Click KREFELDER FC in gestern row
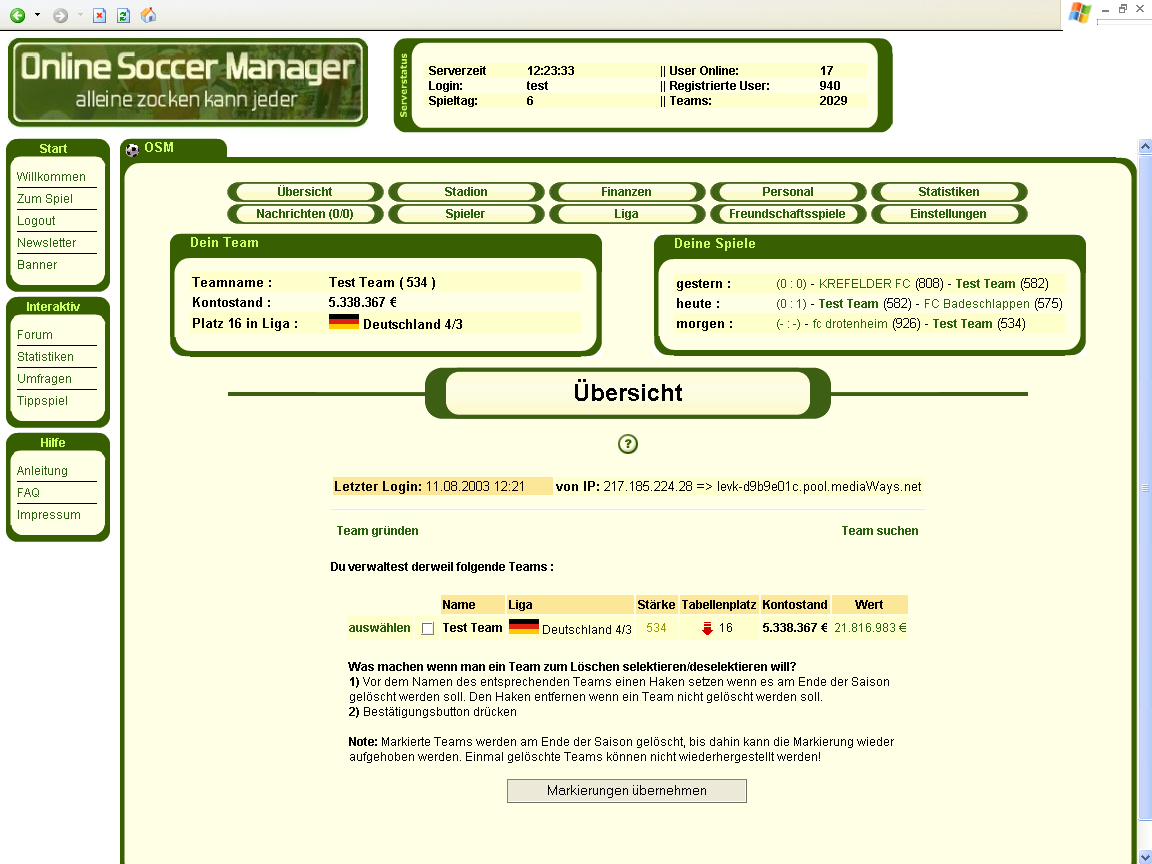 coord(864,284)
